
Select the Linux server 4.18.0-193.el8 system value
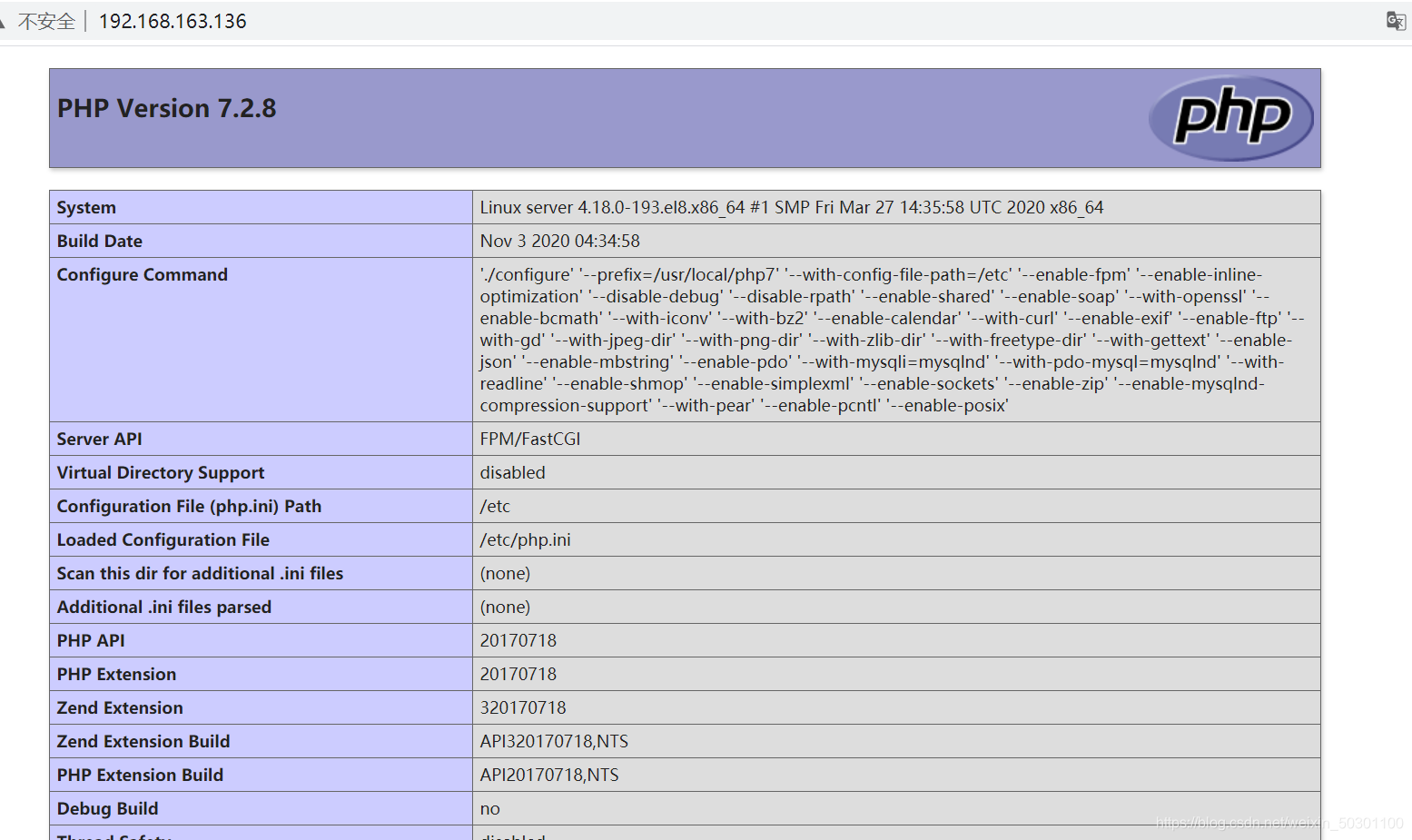point(791,207)
